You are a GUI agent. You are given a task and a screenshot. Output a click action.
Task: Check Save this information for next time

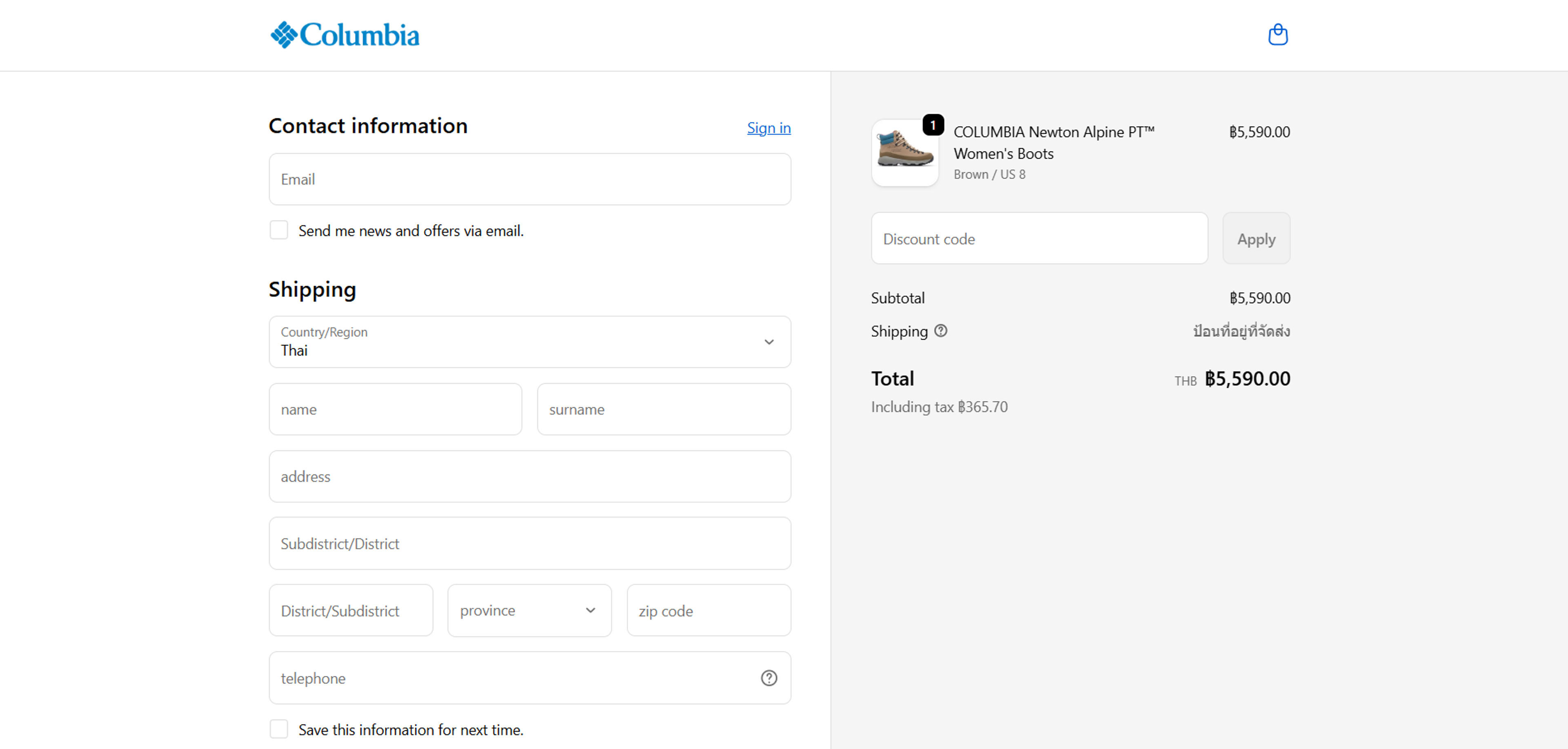point(279,729)
